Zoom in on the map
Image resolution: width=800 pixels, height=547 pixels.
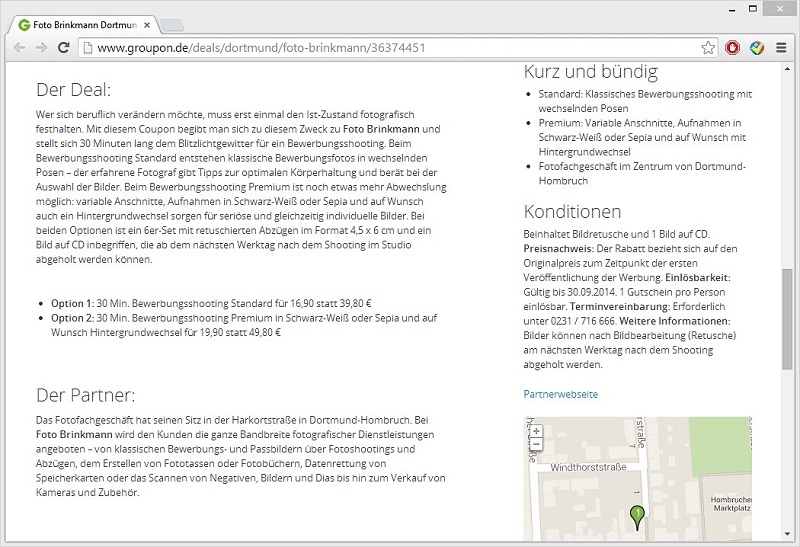pyautogui.click(x=536, y=431)
